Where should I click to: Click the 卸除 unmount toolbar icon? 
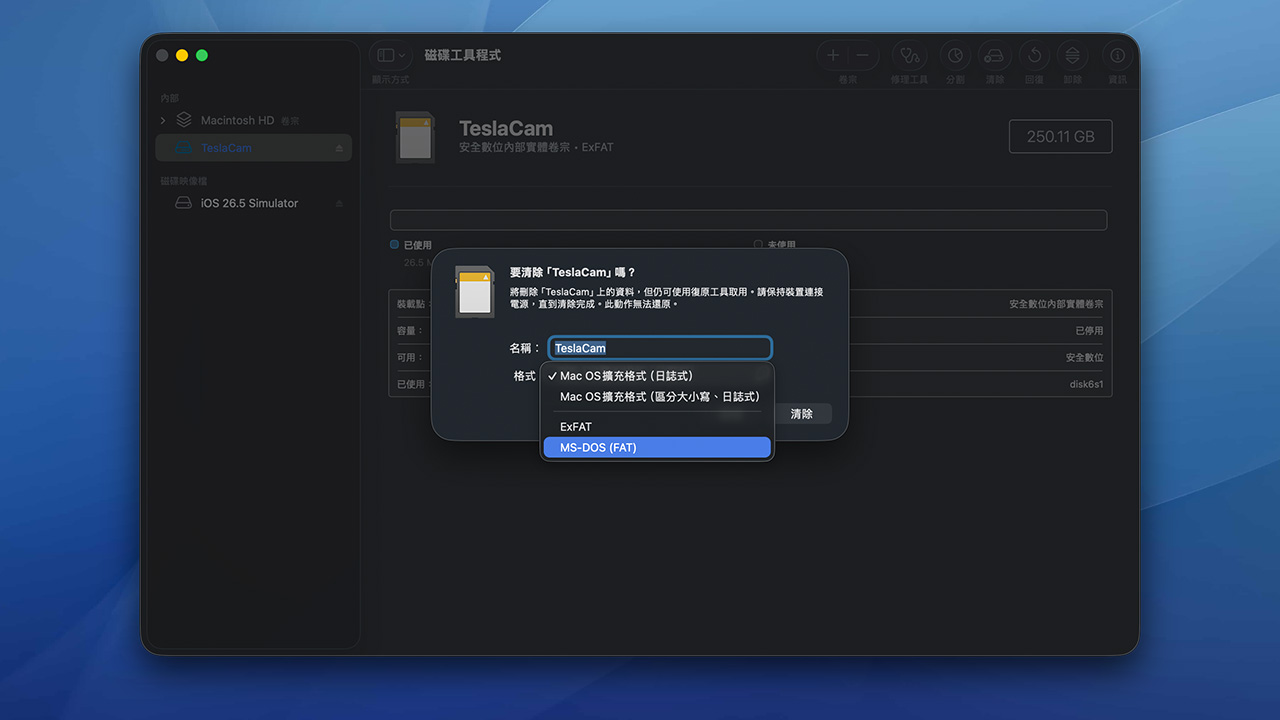[x=1073, y=56]
